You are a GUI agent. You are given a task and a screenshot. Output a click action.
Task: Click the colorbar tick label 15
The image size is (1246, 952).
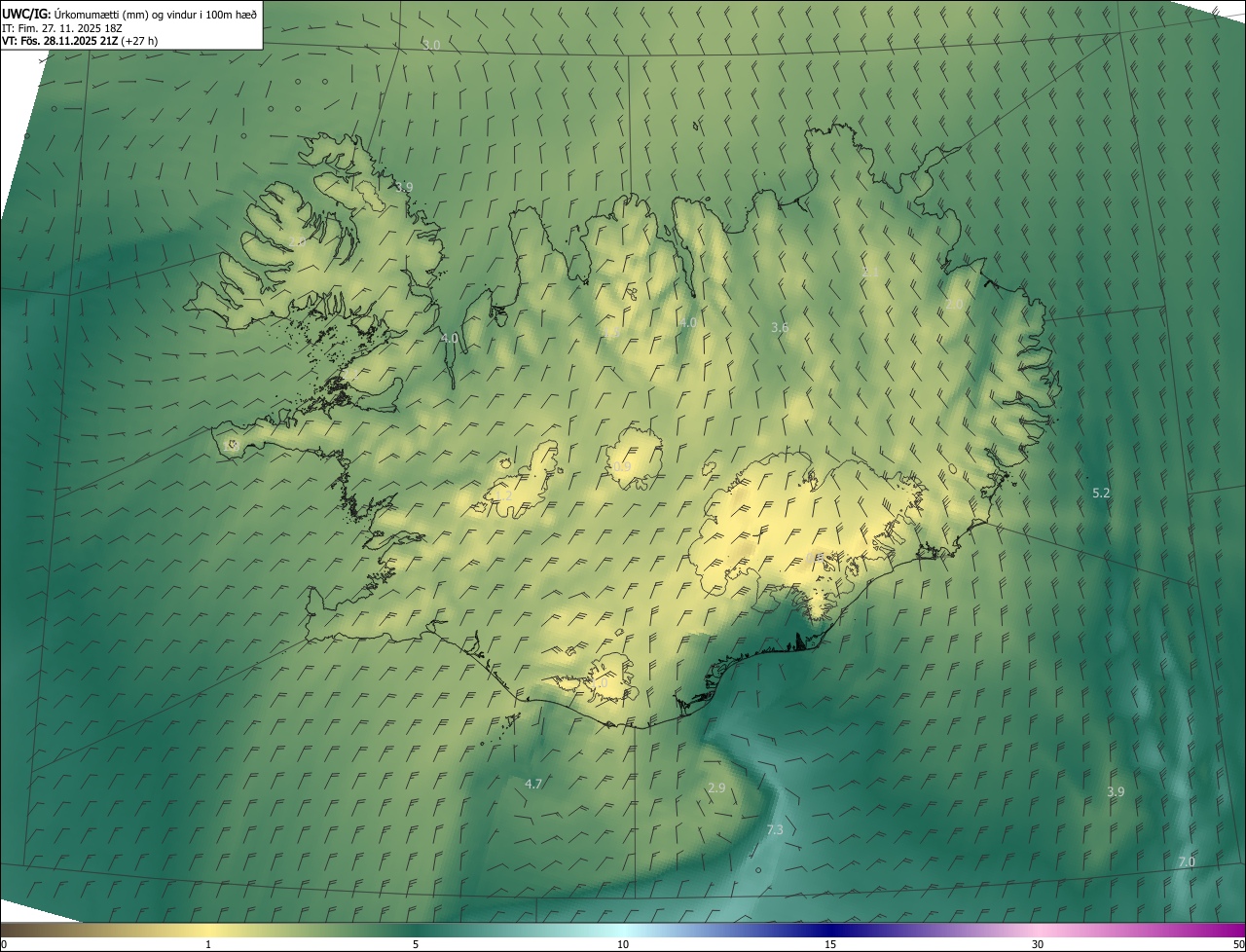coord(830,944)
